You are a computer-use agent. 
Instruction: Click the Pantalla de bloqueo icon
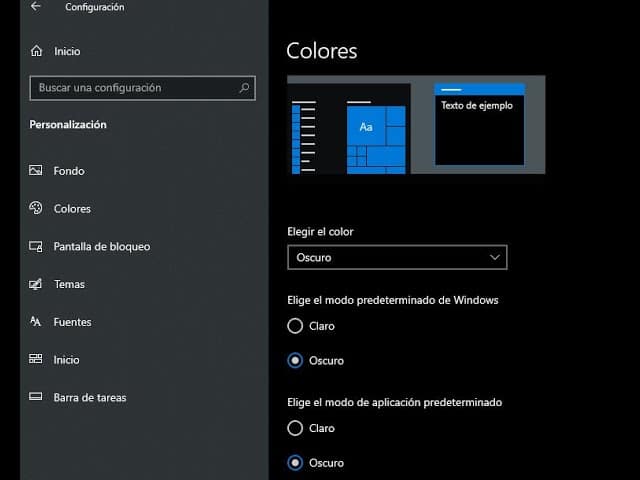(x=36, y=246)
